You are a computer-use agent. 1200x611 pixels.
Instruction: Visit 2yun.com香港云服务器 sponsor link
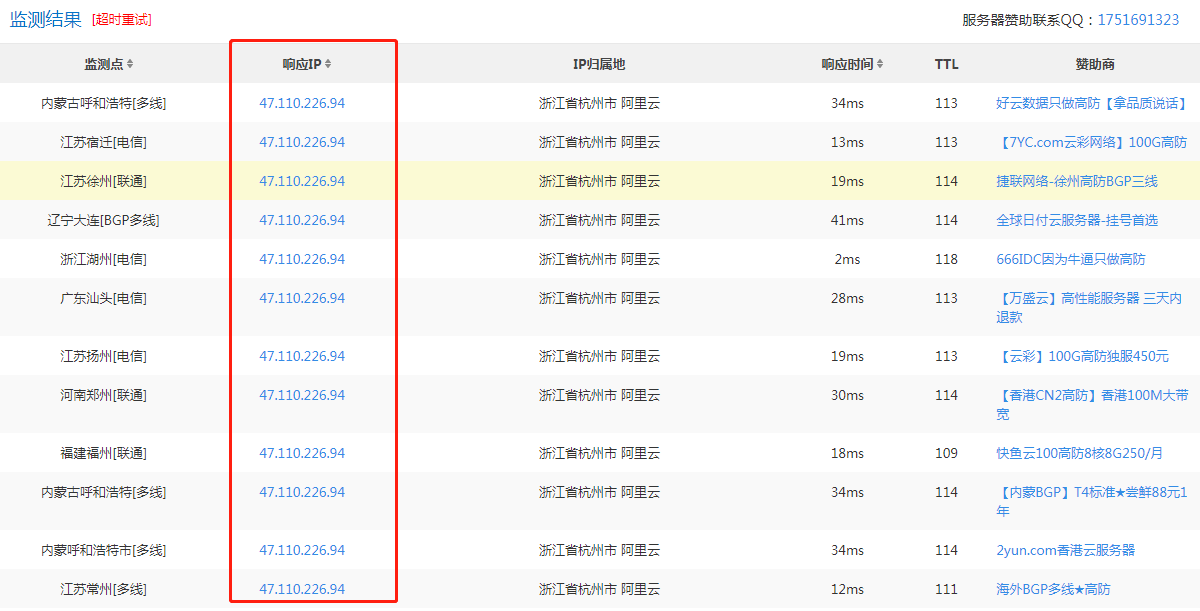click(x=1065, y=550)
